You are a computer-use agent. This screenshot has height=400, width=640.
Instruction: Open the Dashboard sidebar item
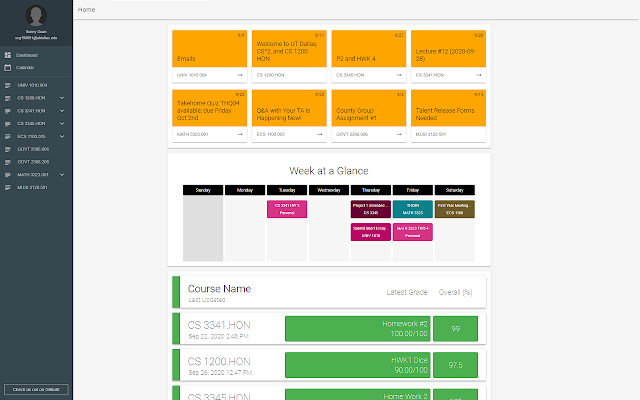click(27, 55)
